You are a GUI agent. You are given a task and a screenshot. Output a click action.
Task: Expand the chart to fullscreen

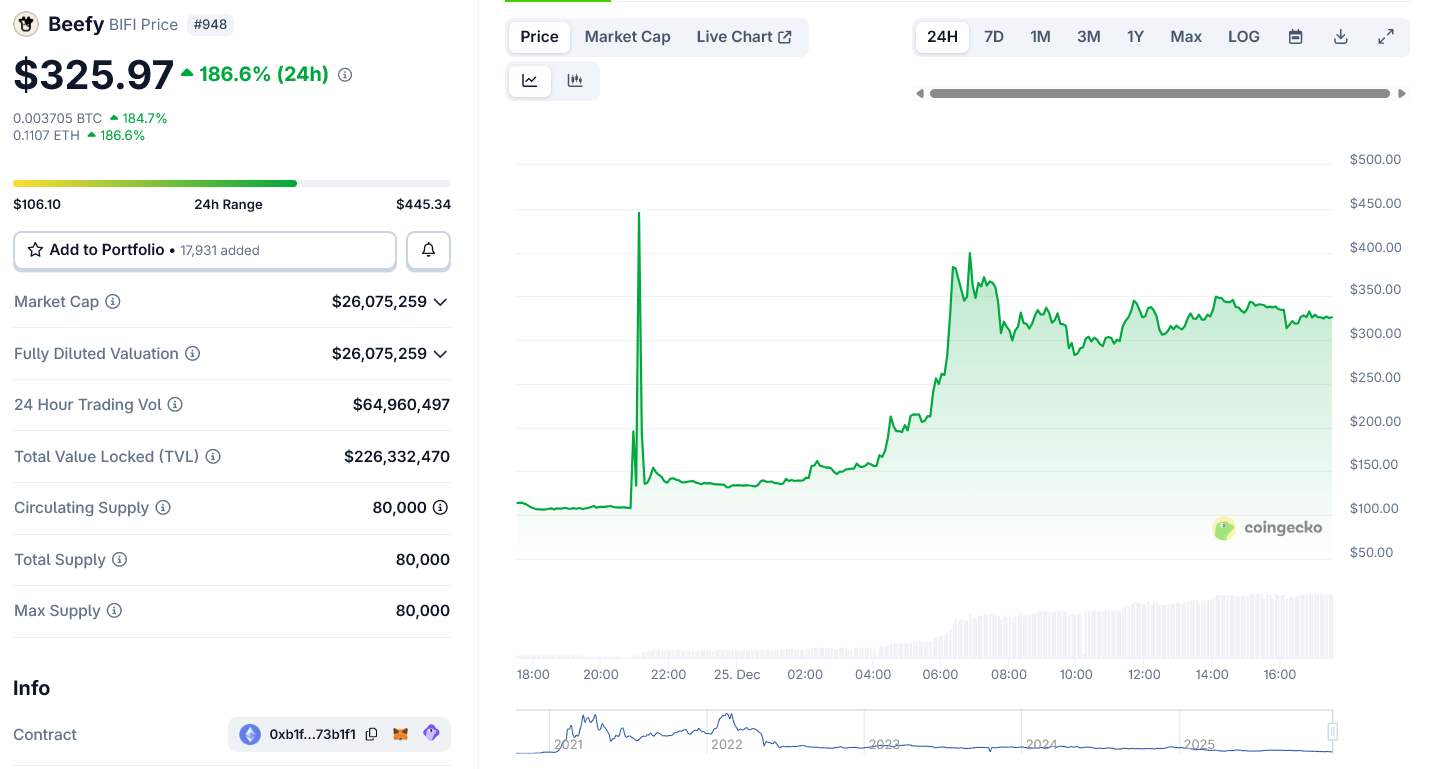coord(1386,36)
